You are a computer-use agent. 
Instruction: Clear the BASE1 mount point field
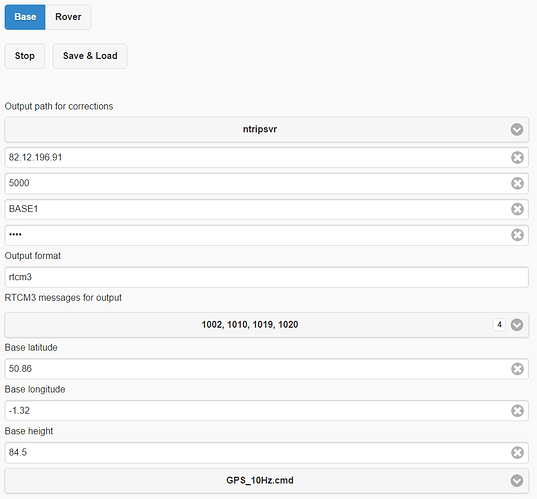517,209
